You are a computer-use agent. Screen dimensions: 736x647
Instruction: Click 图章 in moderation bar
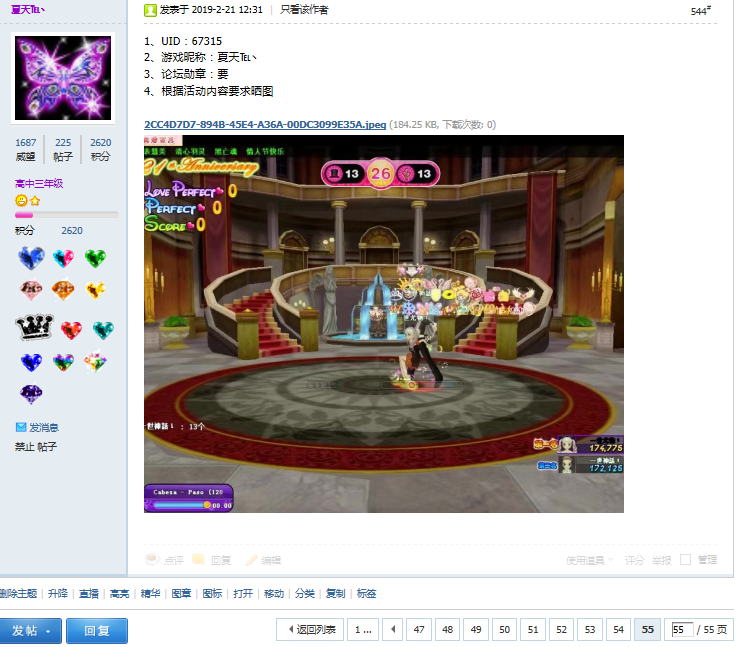pyautogui.click(x=181, y=593)
